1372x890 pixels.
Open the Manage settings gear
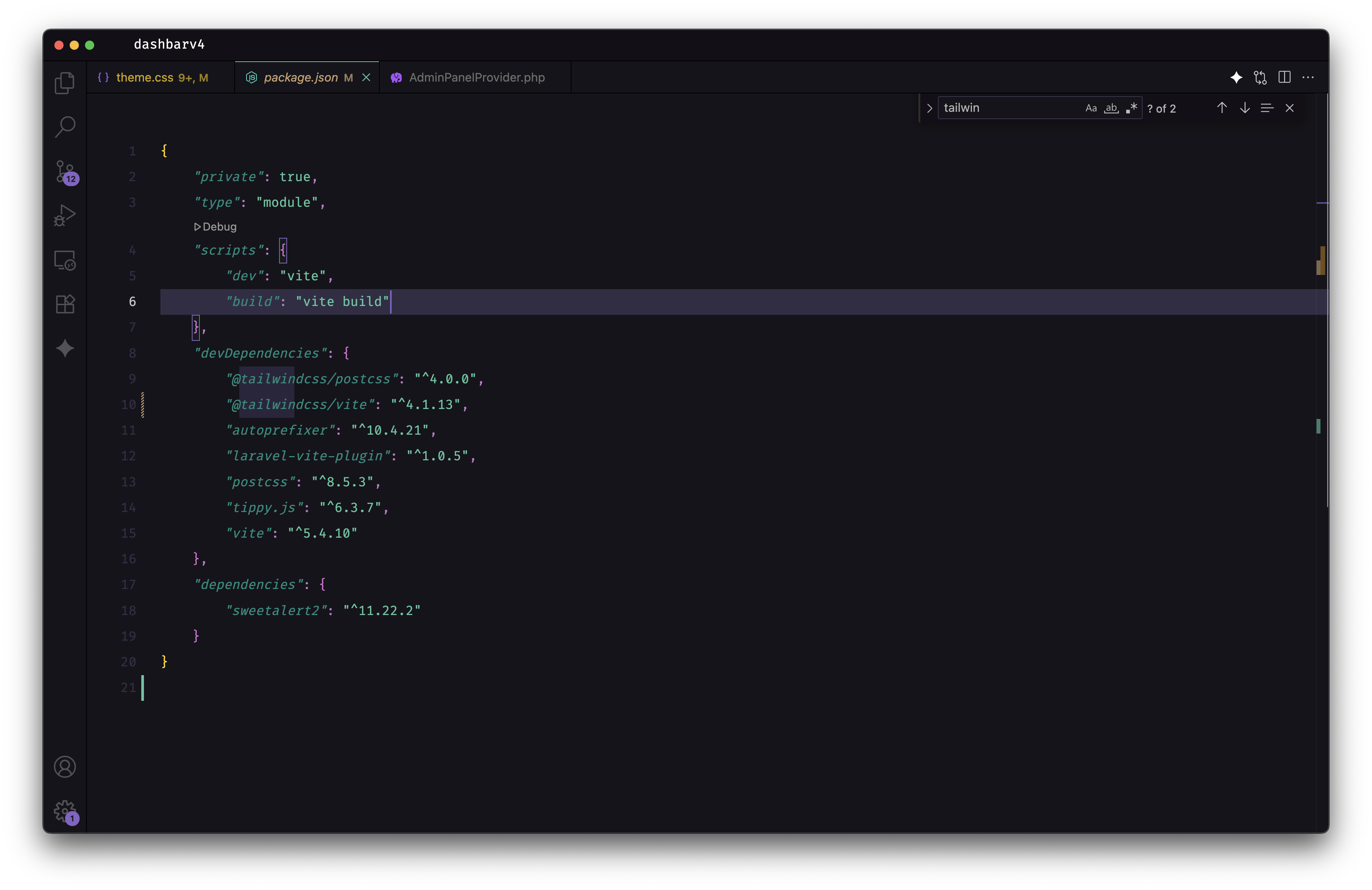pyautogui.click(x=65, y=811)
